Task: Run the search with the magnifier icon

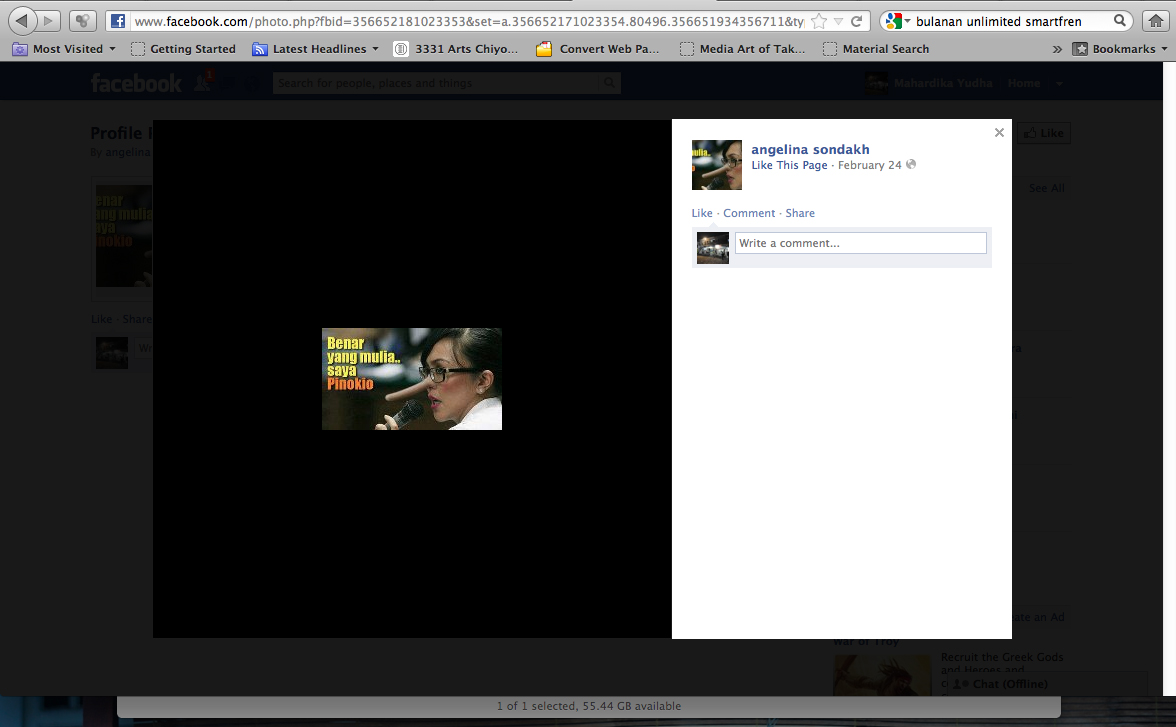Action: pos(1120,20)
